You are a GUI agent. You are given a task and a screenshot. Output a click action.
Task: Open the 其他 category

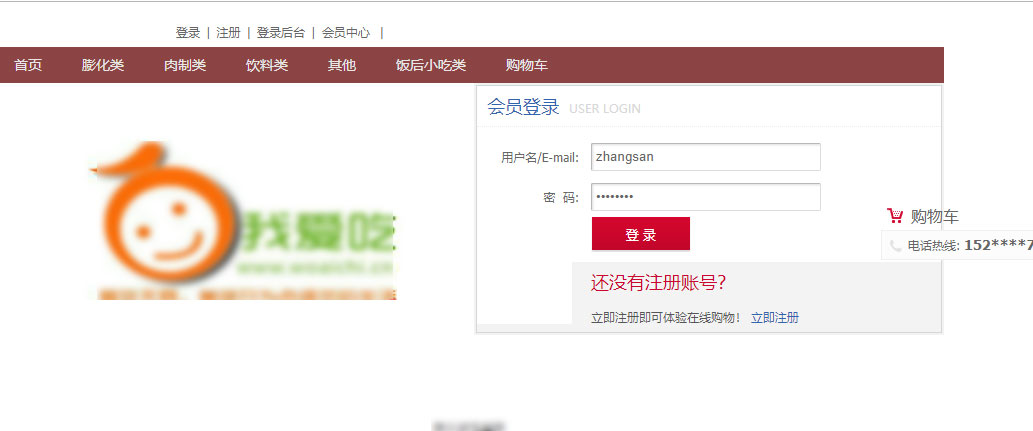click(x=342, y=65)
